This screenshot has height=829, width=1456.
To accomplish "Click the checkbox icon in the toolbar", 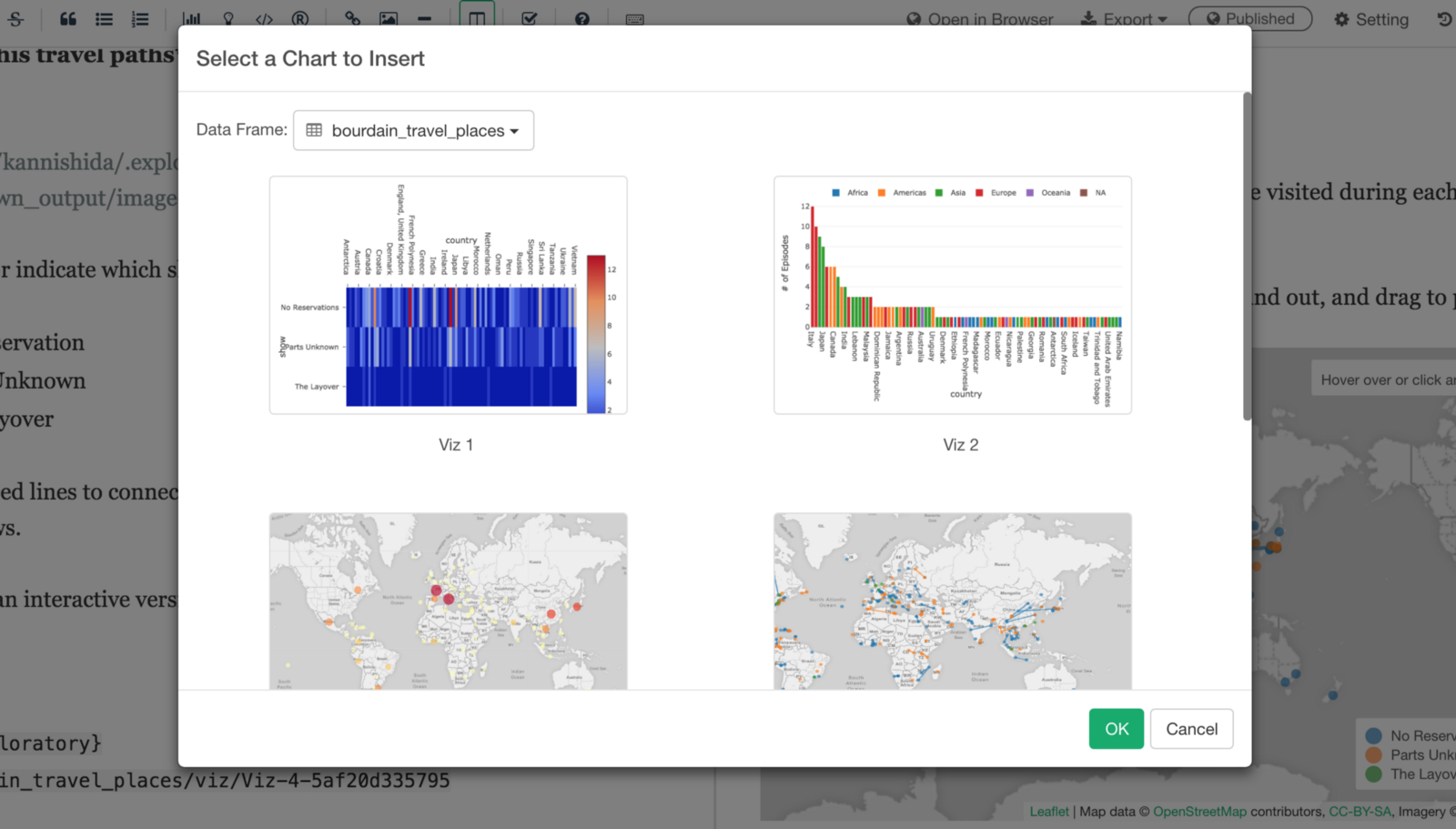I will click(x=530, y=19).
